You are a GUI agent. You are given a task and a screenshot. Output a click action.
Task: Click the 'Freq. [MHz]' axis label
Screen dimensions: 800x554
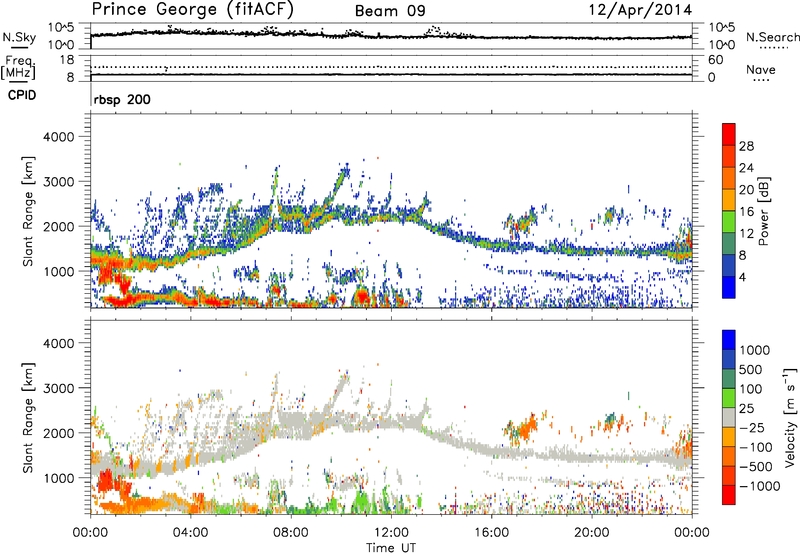coord(18,67)
